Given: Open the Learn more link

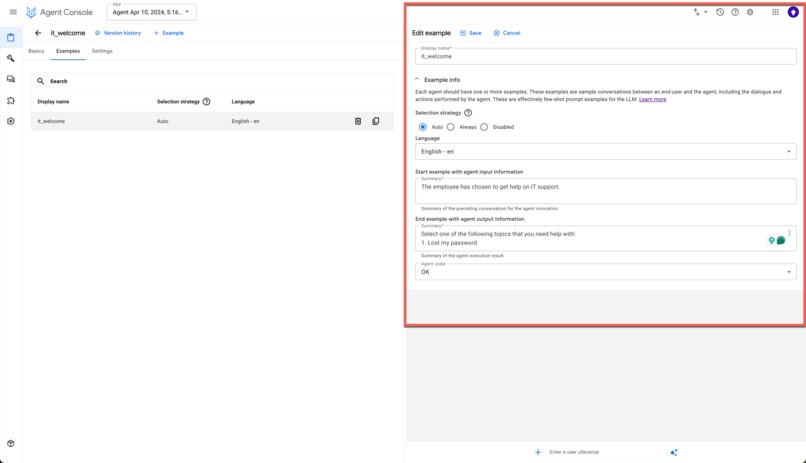Looking at the screenshot, I should point(652,99).
